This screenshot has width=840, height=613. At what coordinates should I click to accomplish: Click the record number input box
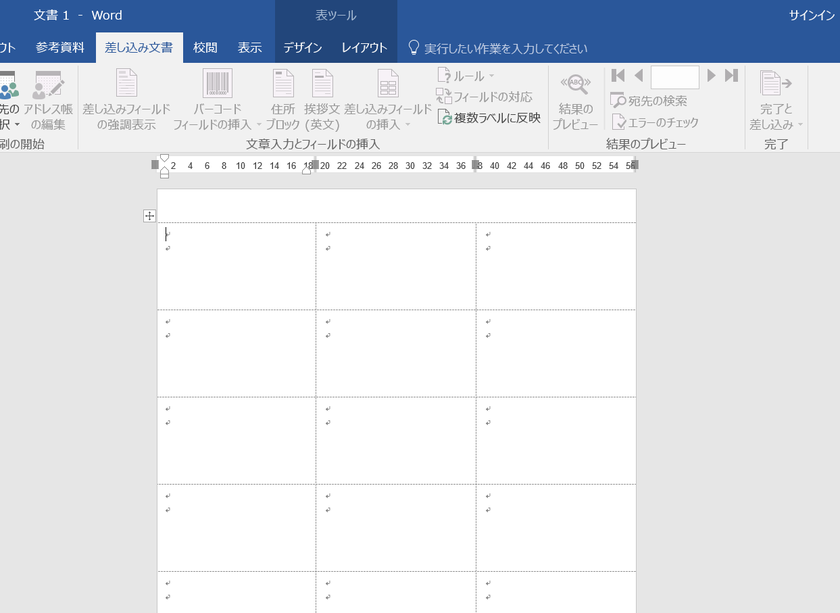tap(674, 77)
